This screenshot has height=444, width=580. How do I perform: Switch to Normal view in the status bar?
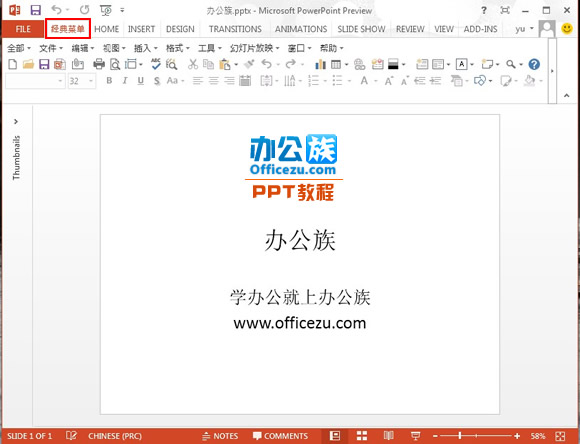(335, 436)
